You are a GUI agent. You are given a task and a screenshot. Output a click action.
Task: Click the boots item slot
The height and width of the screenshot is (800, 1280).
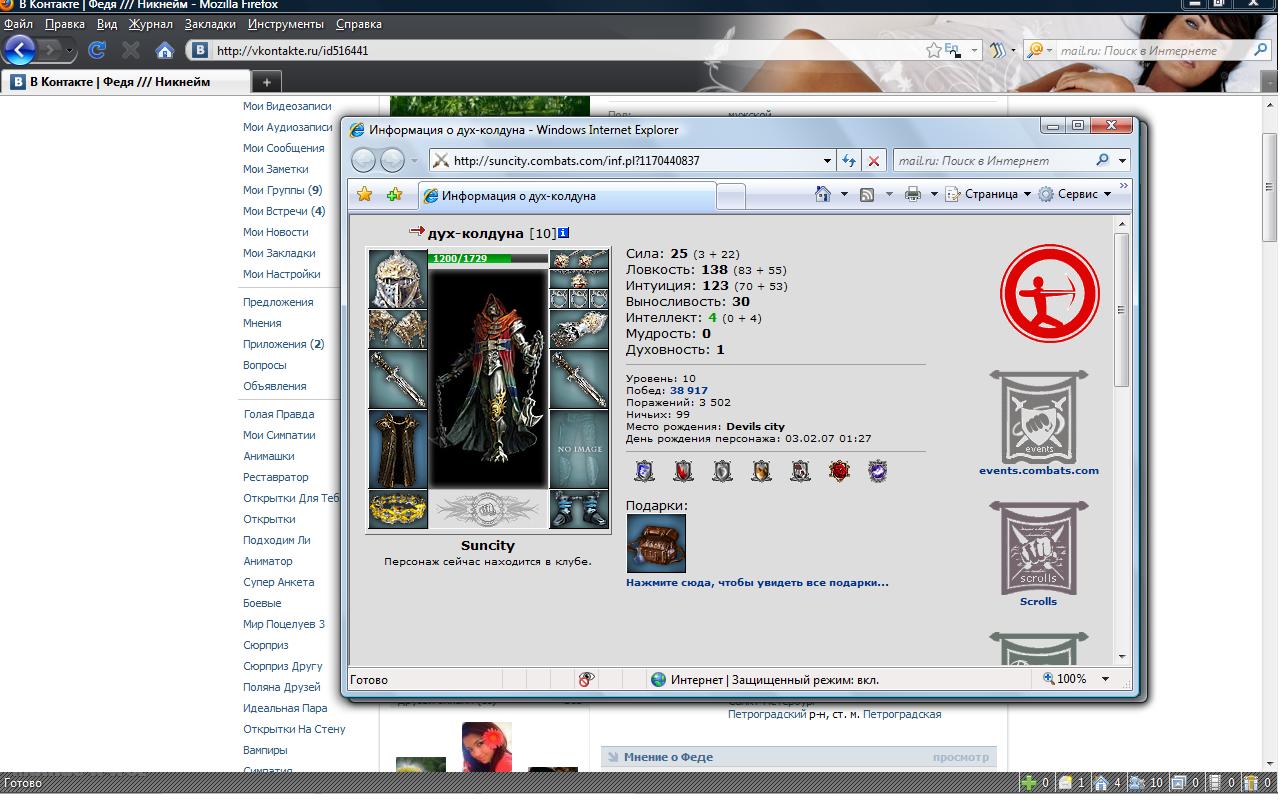pyautogui.click(x=579, y=509)
